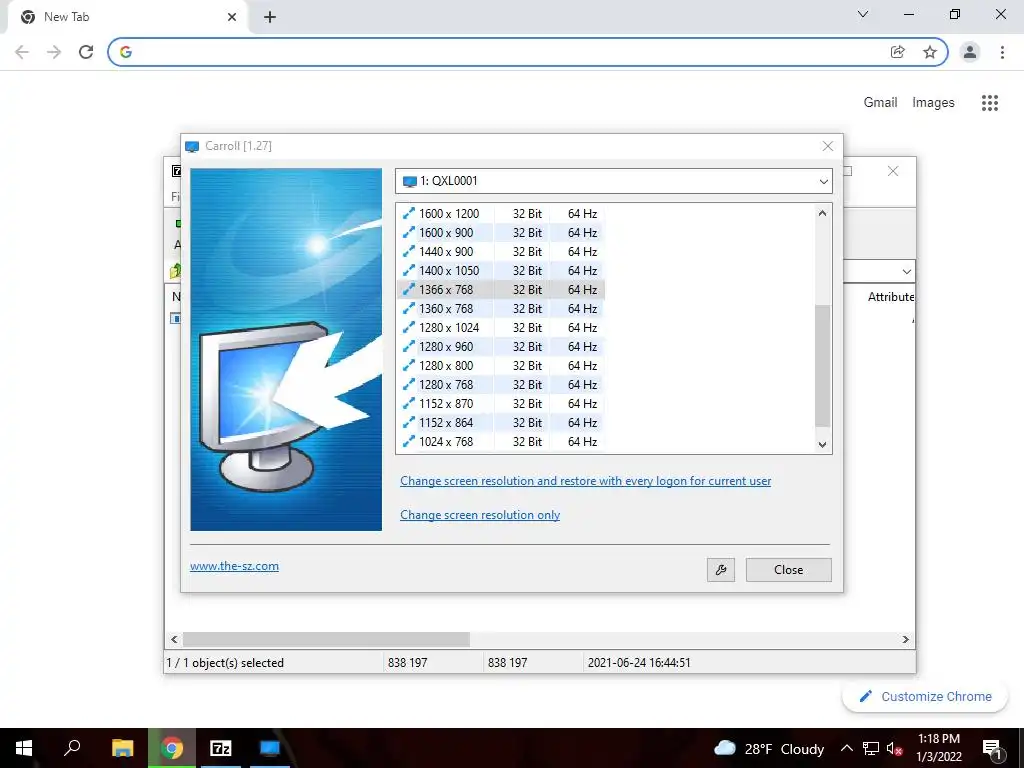This screenshot has height=768, width=1024.
Task: Select the 1152 x 864 resolution row
Action: tap(500, 423)
